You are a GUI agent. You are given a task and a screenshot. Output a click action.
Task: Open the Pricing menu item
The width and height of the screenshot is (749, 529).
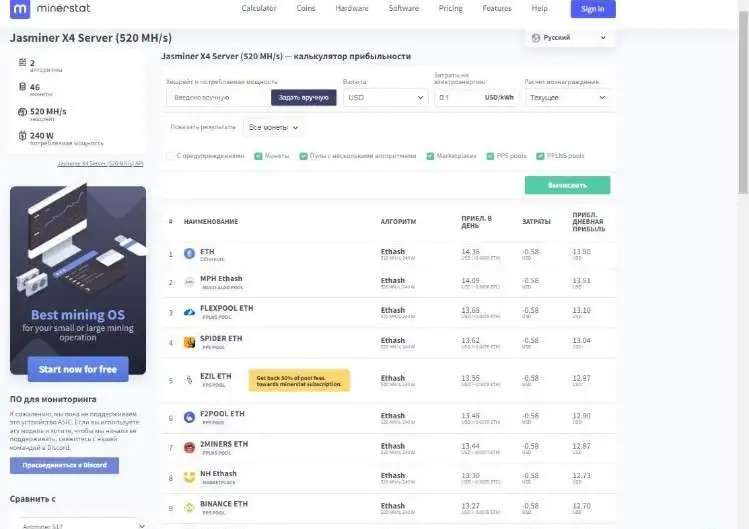point(450,9)
